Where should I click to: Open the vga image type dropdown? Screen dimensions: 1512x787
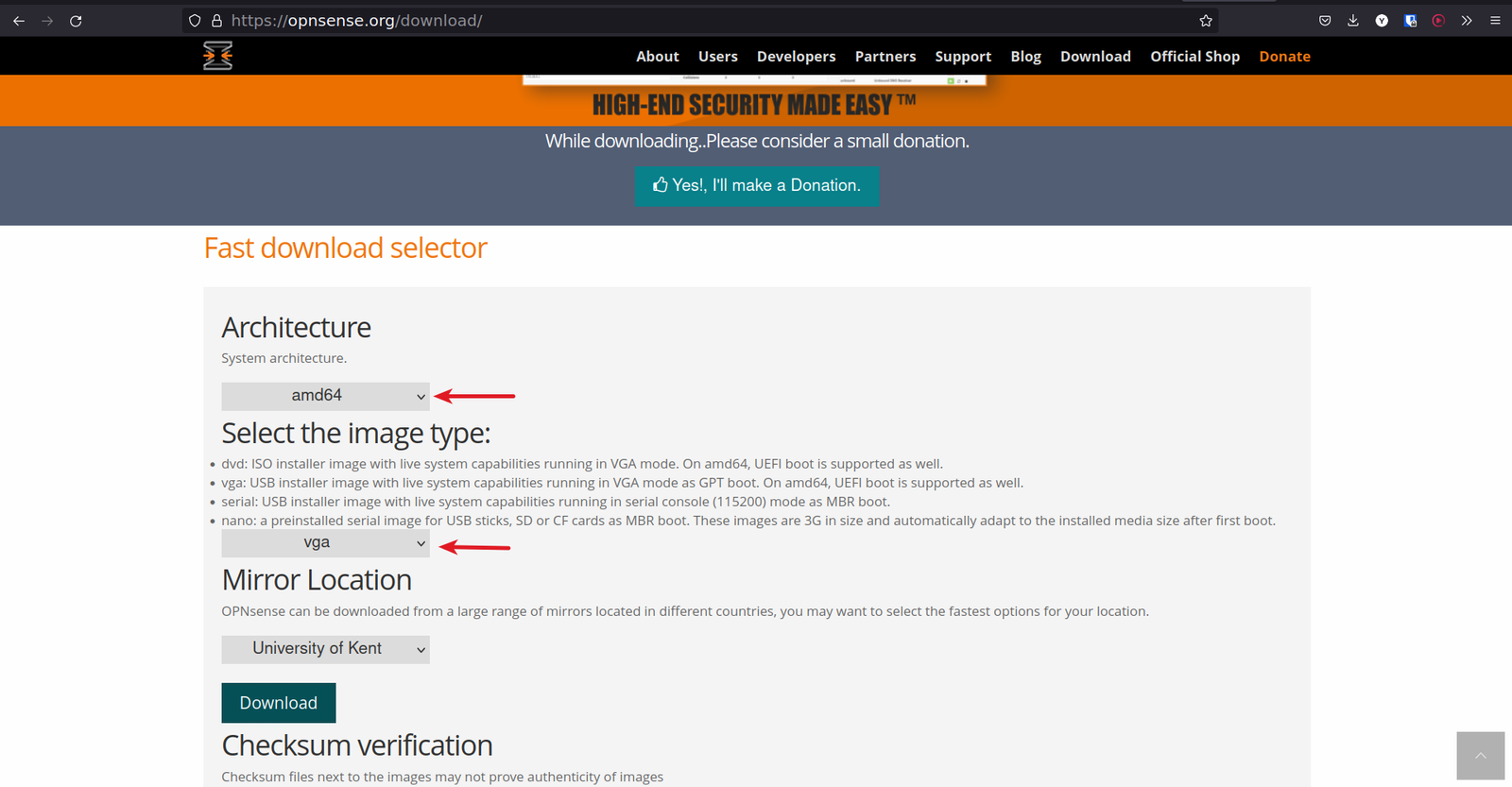tap(325, 543)
